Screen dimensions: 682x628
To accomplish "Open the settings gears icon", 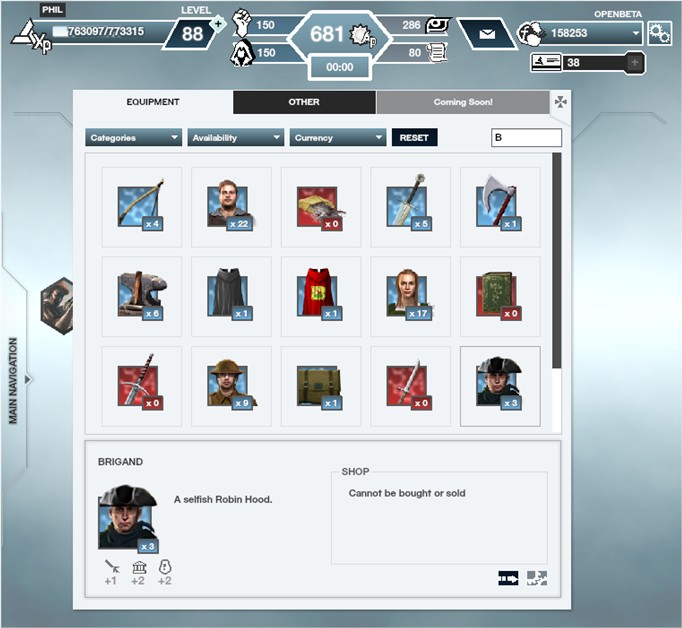I will pyautogui.click(x=659, y=33).
